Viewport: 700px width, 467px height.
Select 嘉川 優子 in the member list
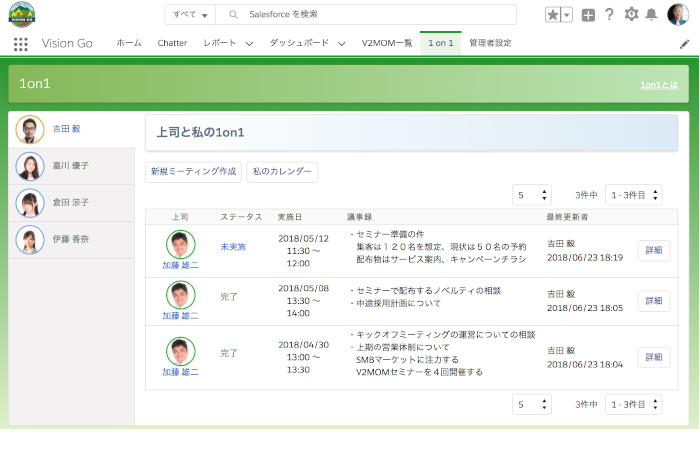pos(71,166)
